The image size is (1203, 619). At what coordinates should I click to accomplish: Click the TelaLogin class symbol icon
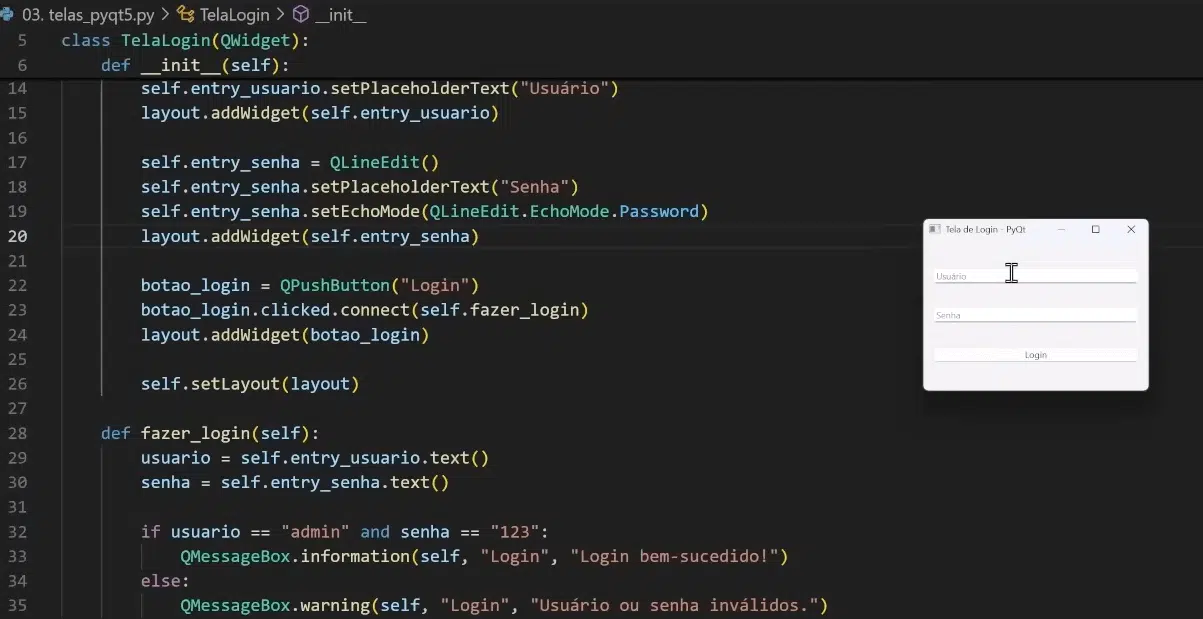coord(186,15)
